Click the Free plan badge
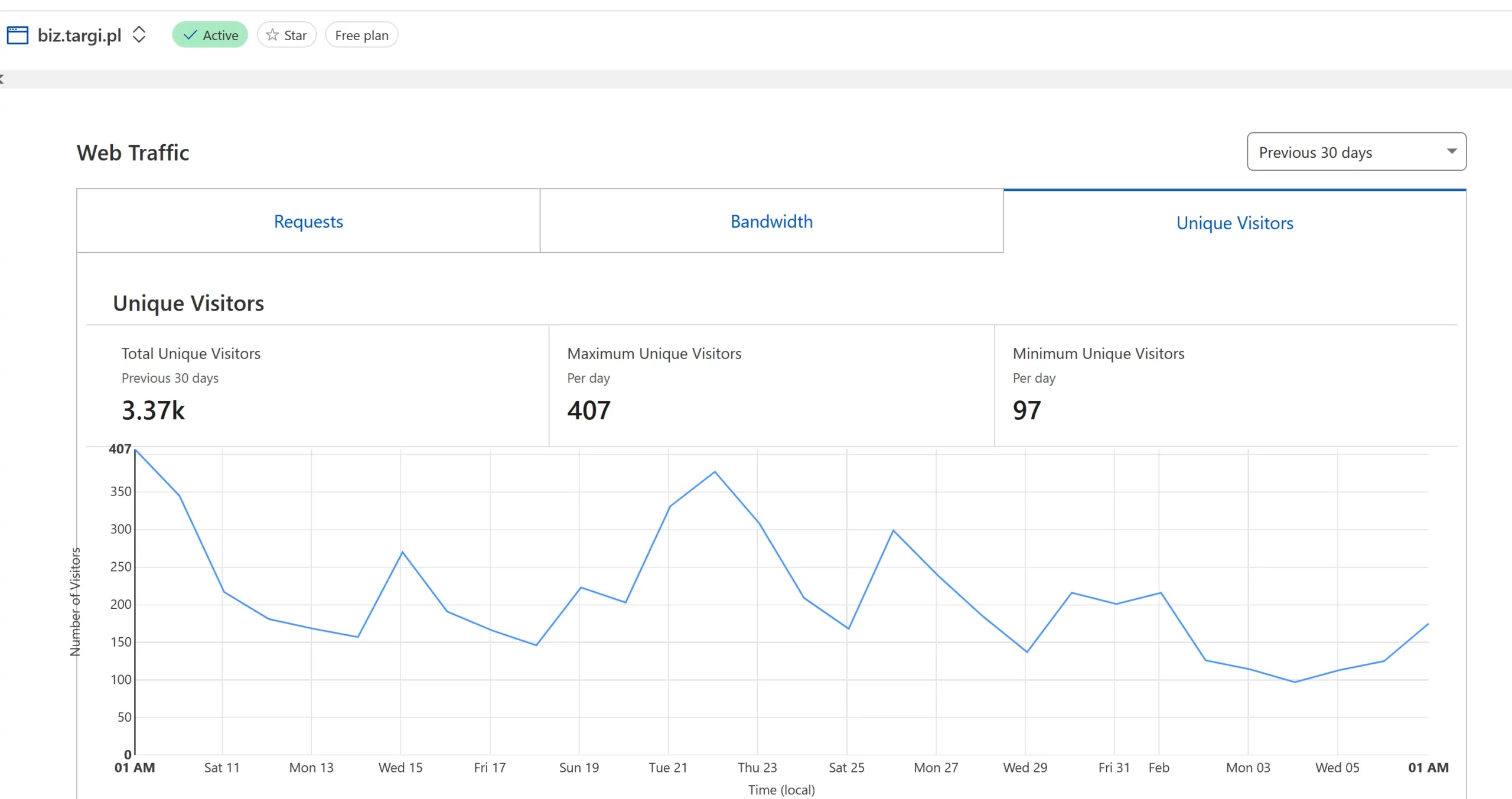 click(361, 35)
